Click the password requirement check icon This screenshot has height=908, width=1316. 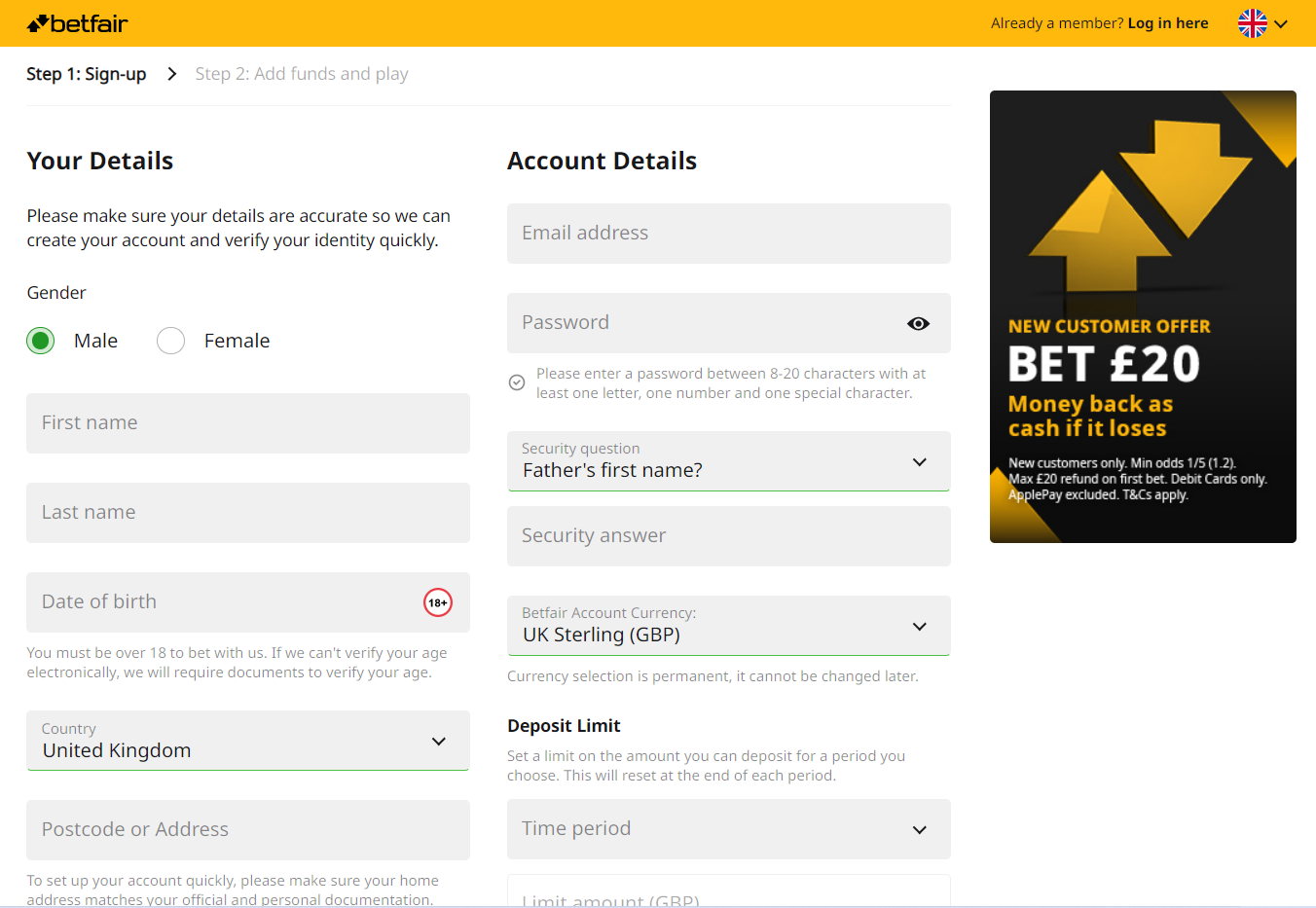[517, 382]
